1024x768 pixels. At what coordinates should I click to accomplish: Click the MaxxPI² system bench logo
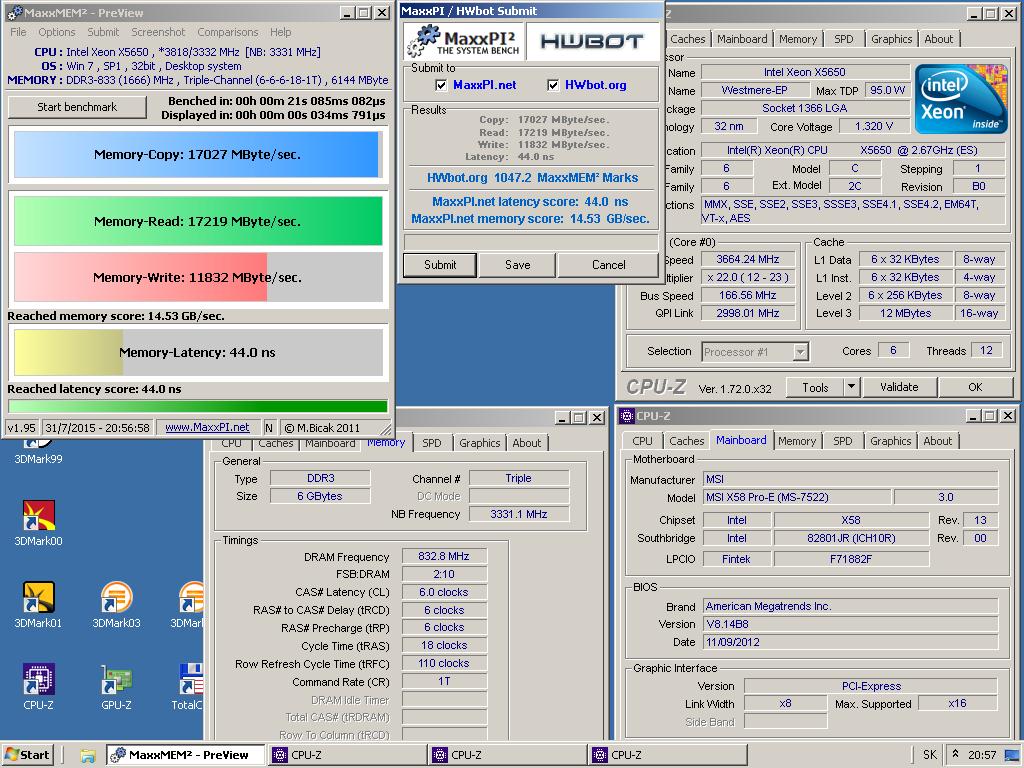pos(464,40)
